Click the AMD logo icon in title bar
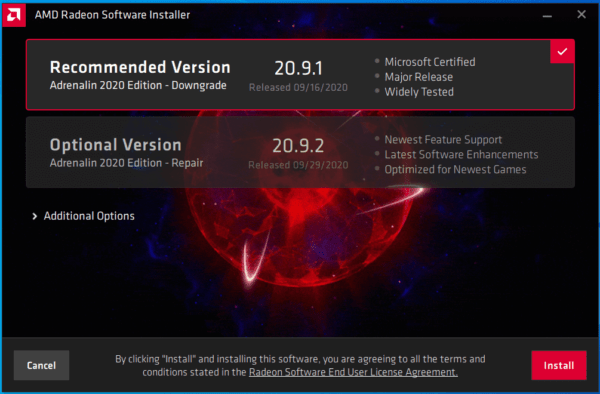The width and height of the screenshot is (600, 394). point(14,15)
